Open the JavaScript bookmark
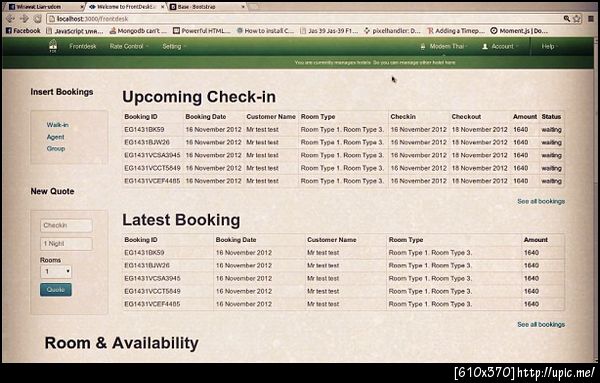Viewport: 600px width, 383px height. 75,31
